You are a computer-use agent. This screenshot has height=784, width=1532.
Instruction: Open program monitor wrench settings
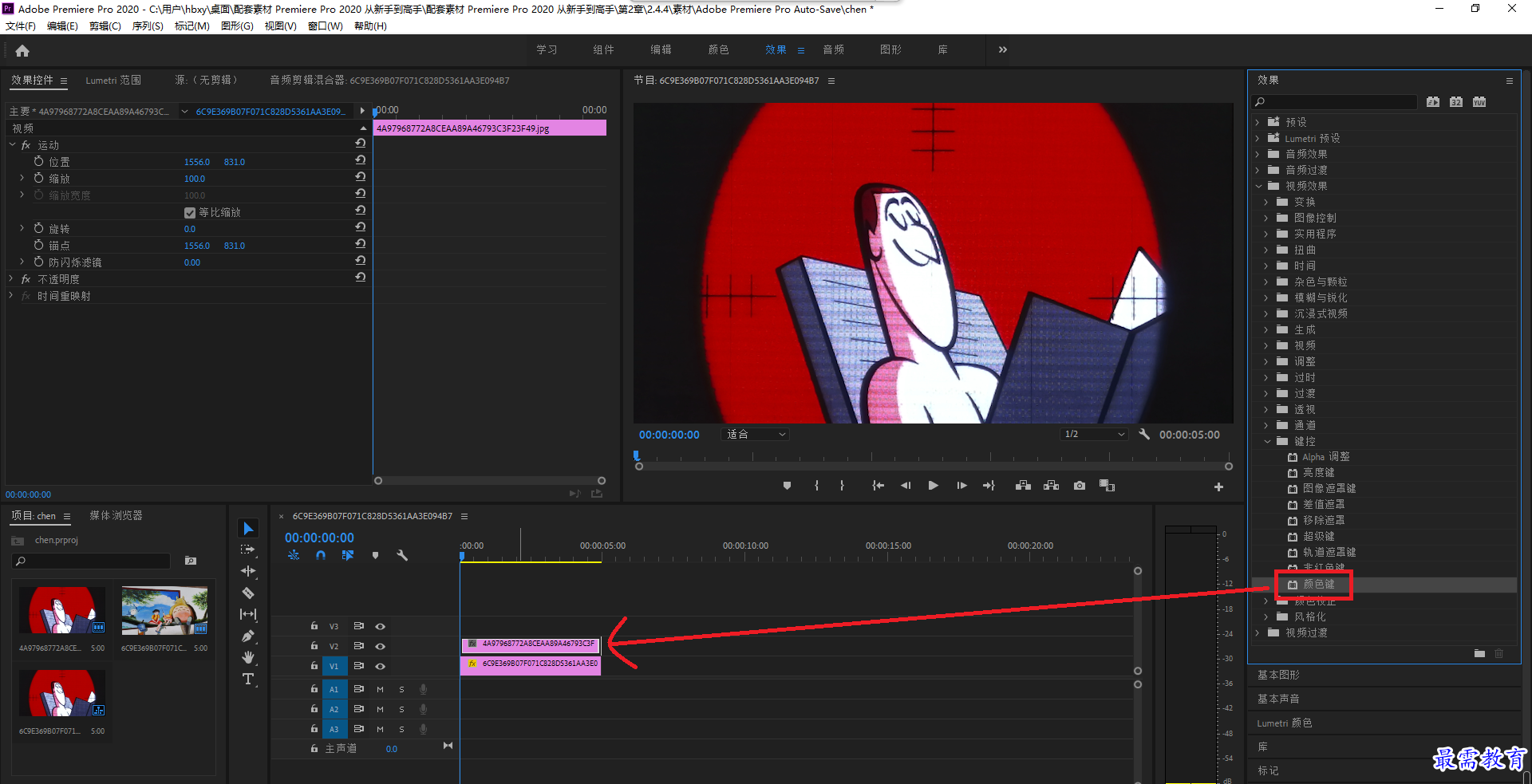pos(1144,434)
